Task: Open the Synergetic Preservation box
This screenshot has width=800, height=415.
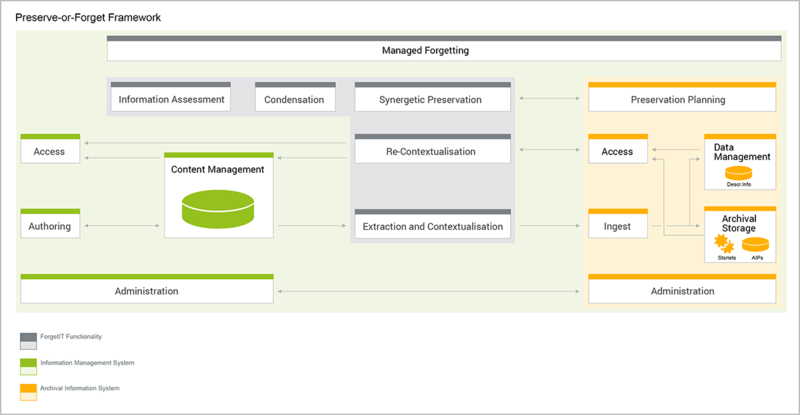Action: coord(433,96)
